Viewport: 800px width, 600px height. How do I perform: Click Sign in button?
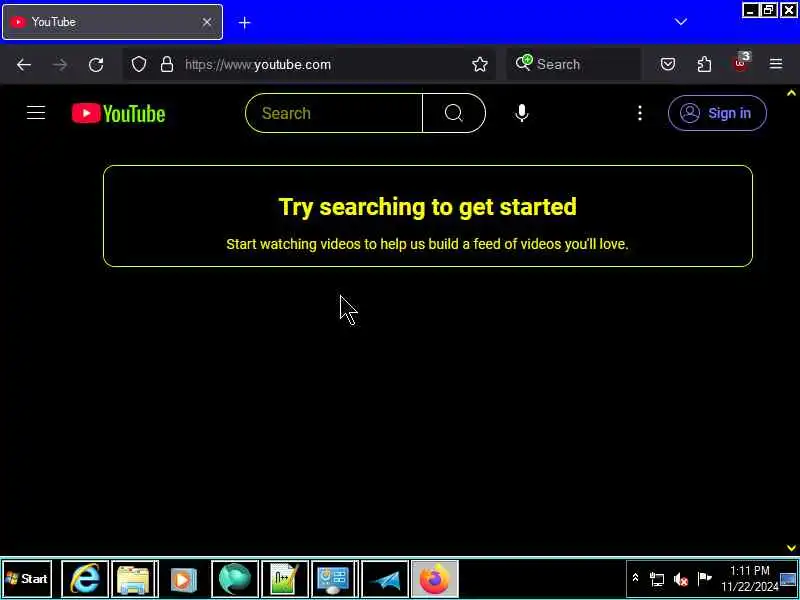pyautogui.click(x=717, y=113)
